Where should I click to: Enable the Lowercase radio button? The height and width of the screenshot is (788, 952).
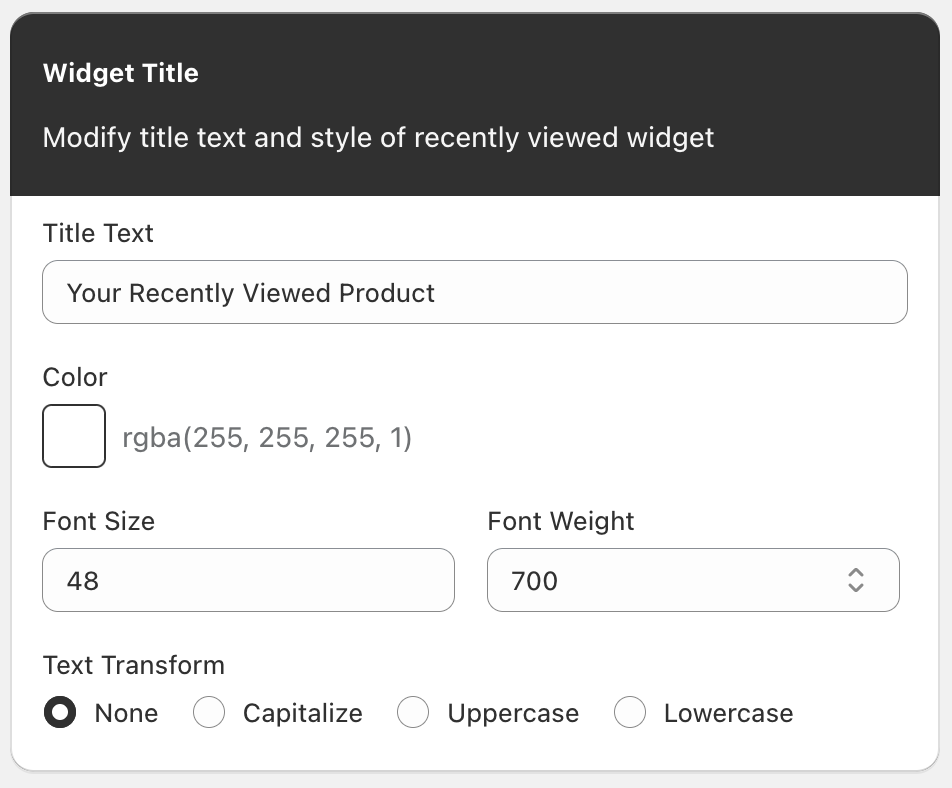(x=630, y=713)
